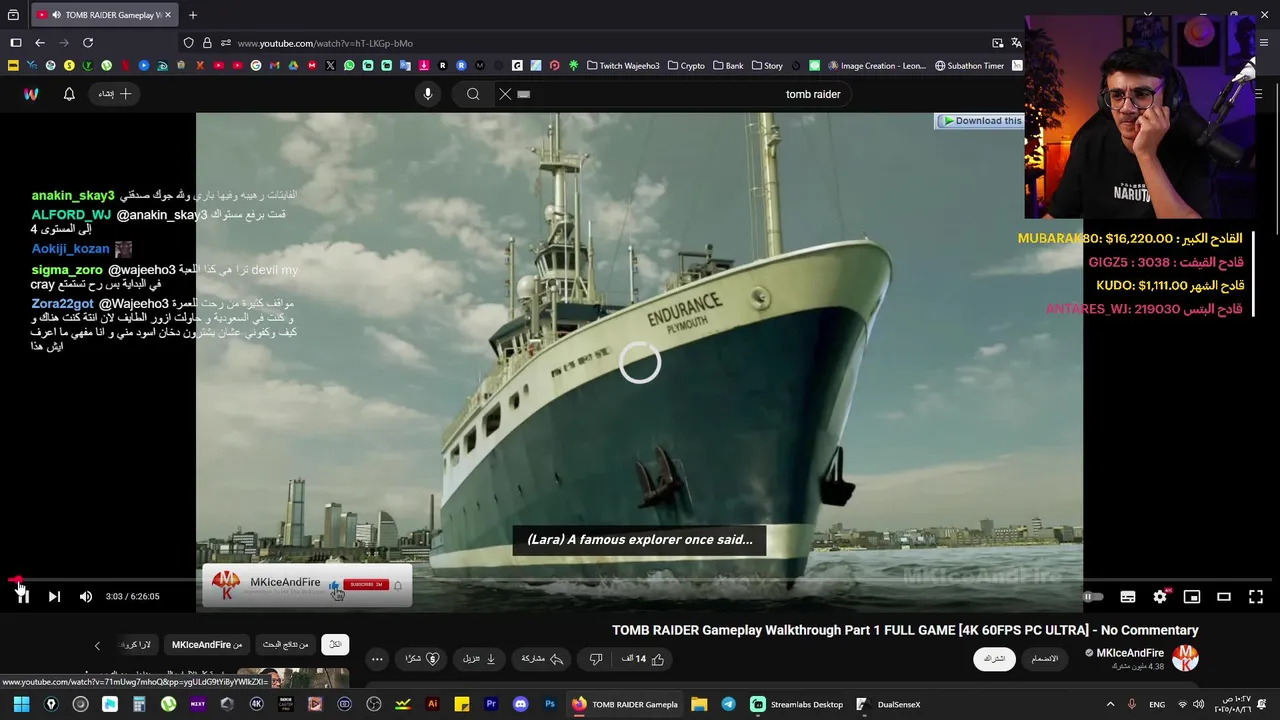Open the browser tab list dropdown at top-left
Screen dimensions: 1280x720
13,15
